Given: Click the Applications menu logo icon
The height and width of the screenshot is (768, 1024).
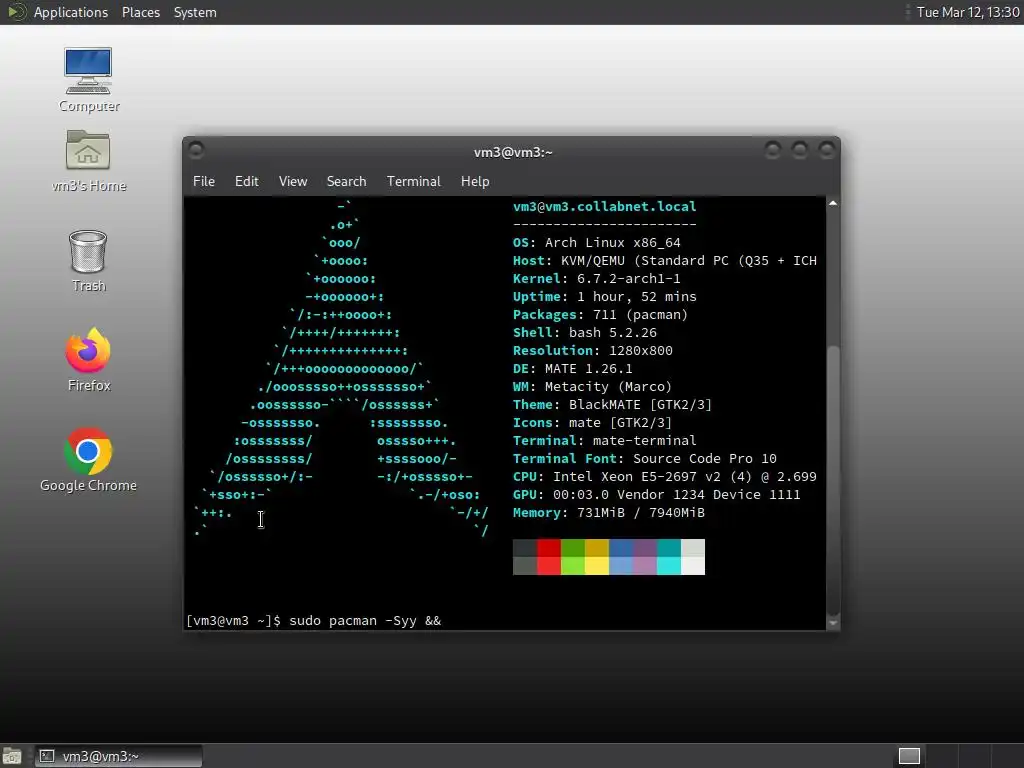Looking at the screenshot, I should tap(16, 12).
